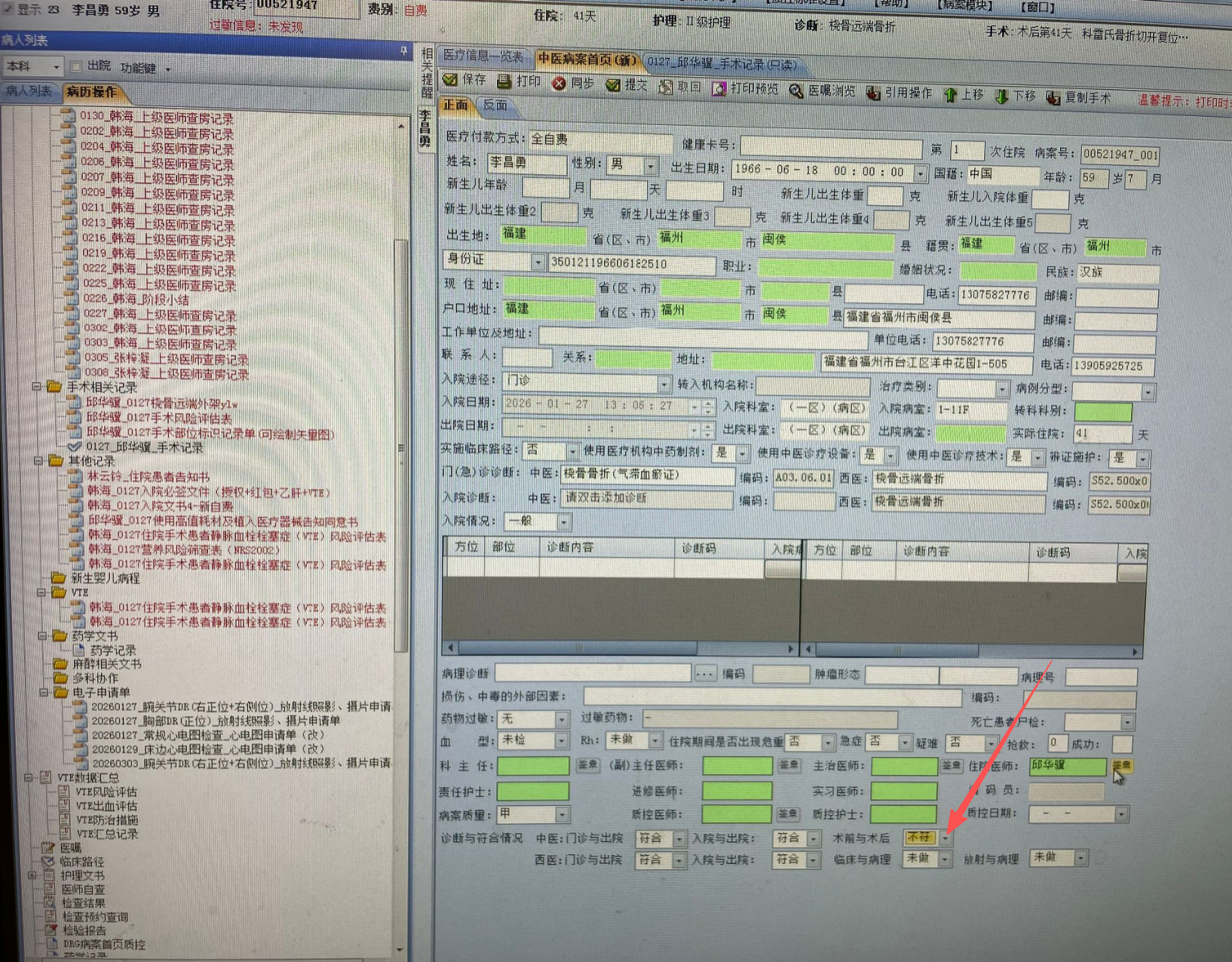The height and width of the screenshot is (962, 1232).
Task: Open 打印预览 print preview icon
Action: [719, 89]
